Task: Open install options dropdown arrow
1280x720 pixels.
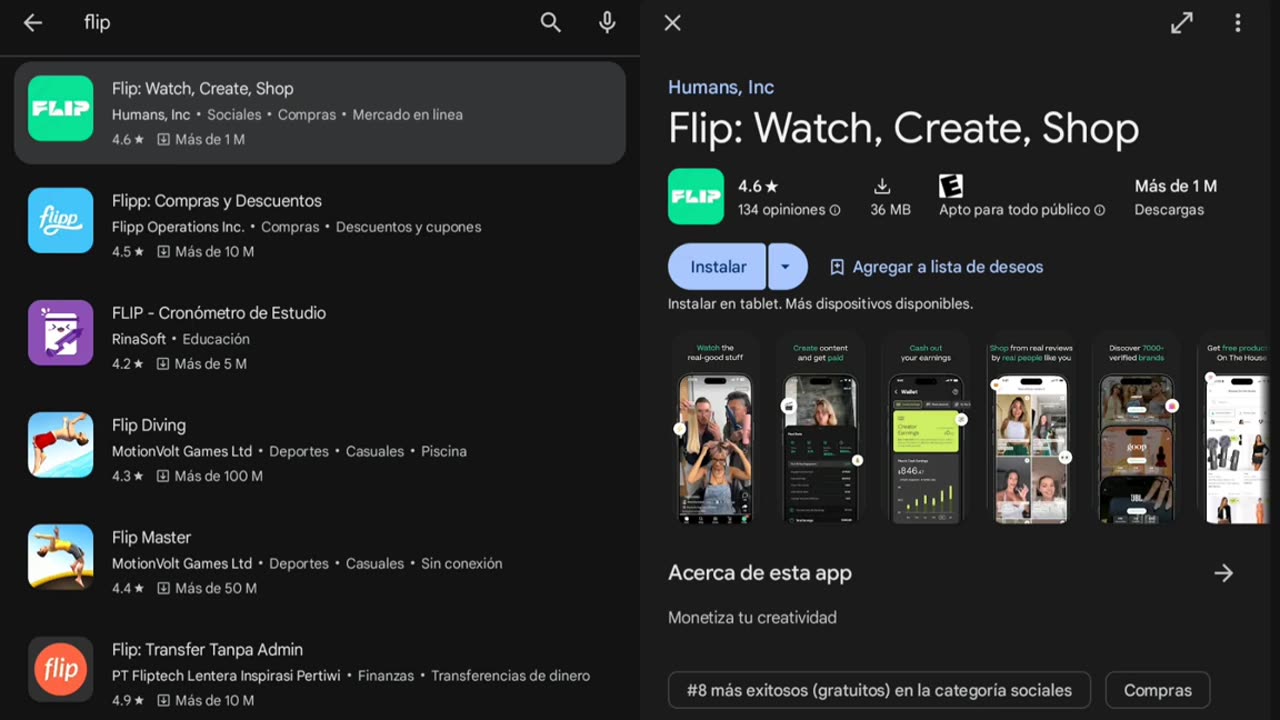Action: click(x=786, y=267)
